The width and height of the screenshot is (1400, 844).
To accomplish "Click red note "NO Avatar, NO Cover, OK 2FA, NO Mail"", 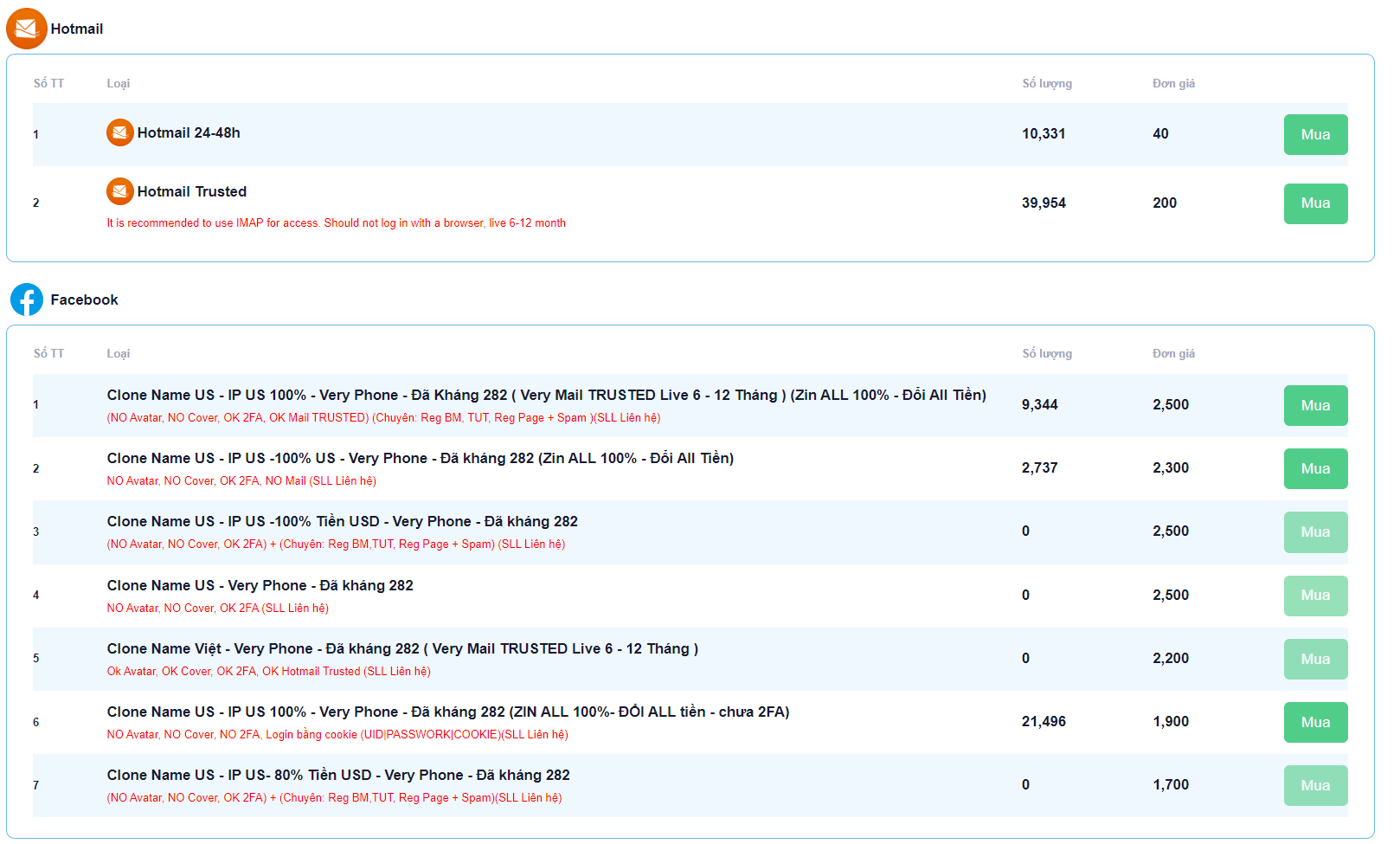I will point(241,480).
